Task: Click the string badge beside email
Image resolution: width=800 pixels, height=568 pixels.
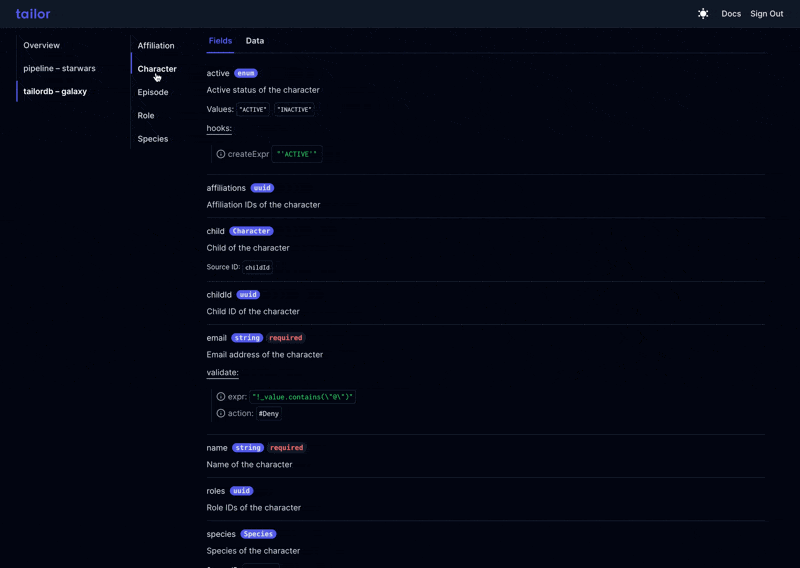Action: (247, 338)
